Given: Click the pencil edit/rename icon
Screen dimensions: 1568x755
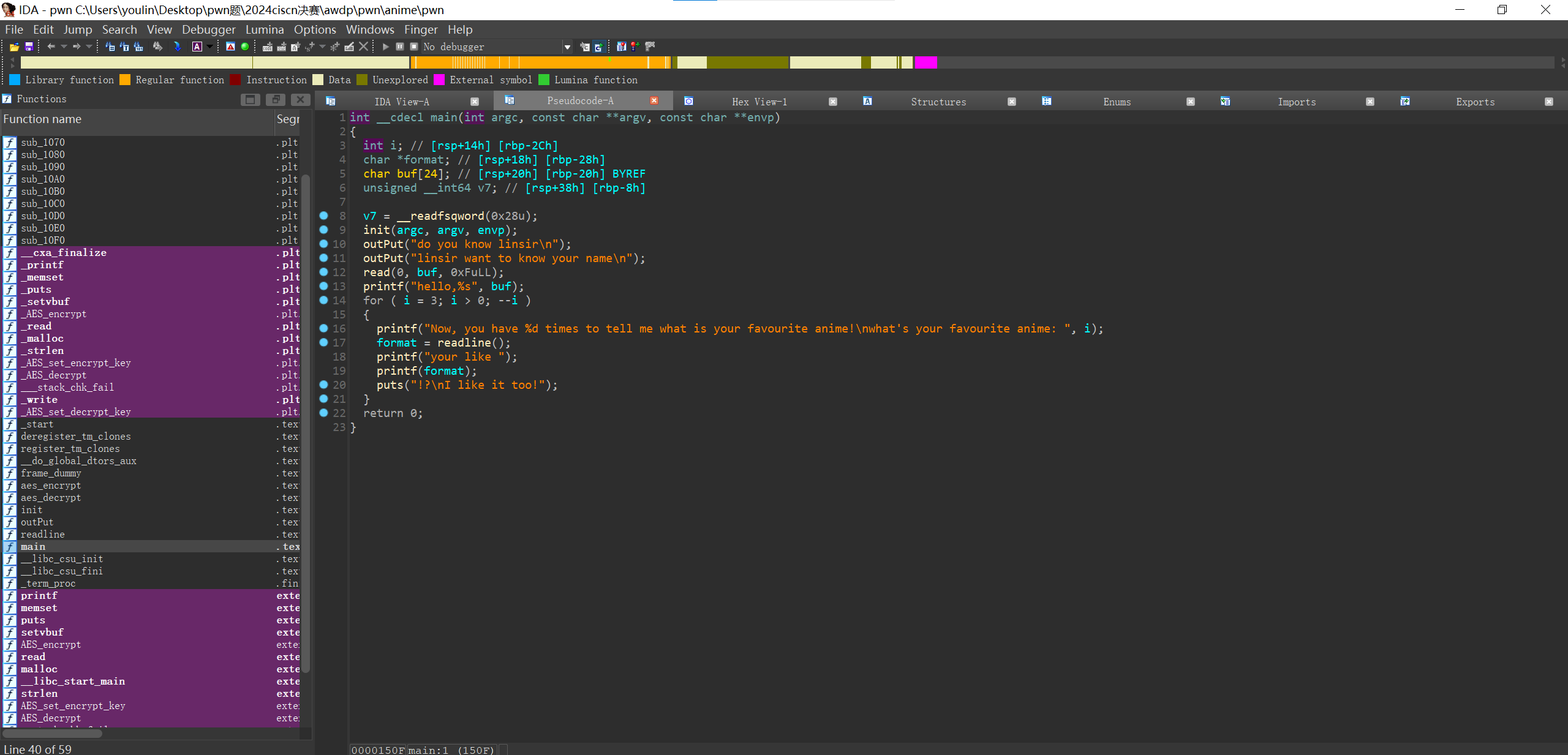Looking at the screenshot, I should (349, 47).
